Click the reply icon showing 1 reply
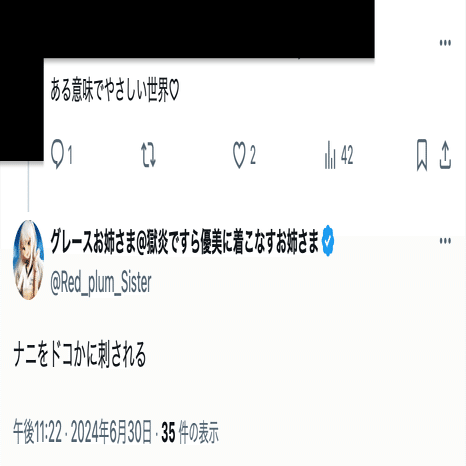The image size is (466, 466). pos(57,155)
